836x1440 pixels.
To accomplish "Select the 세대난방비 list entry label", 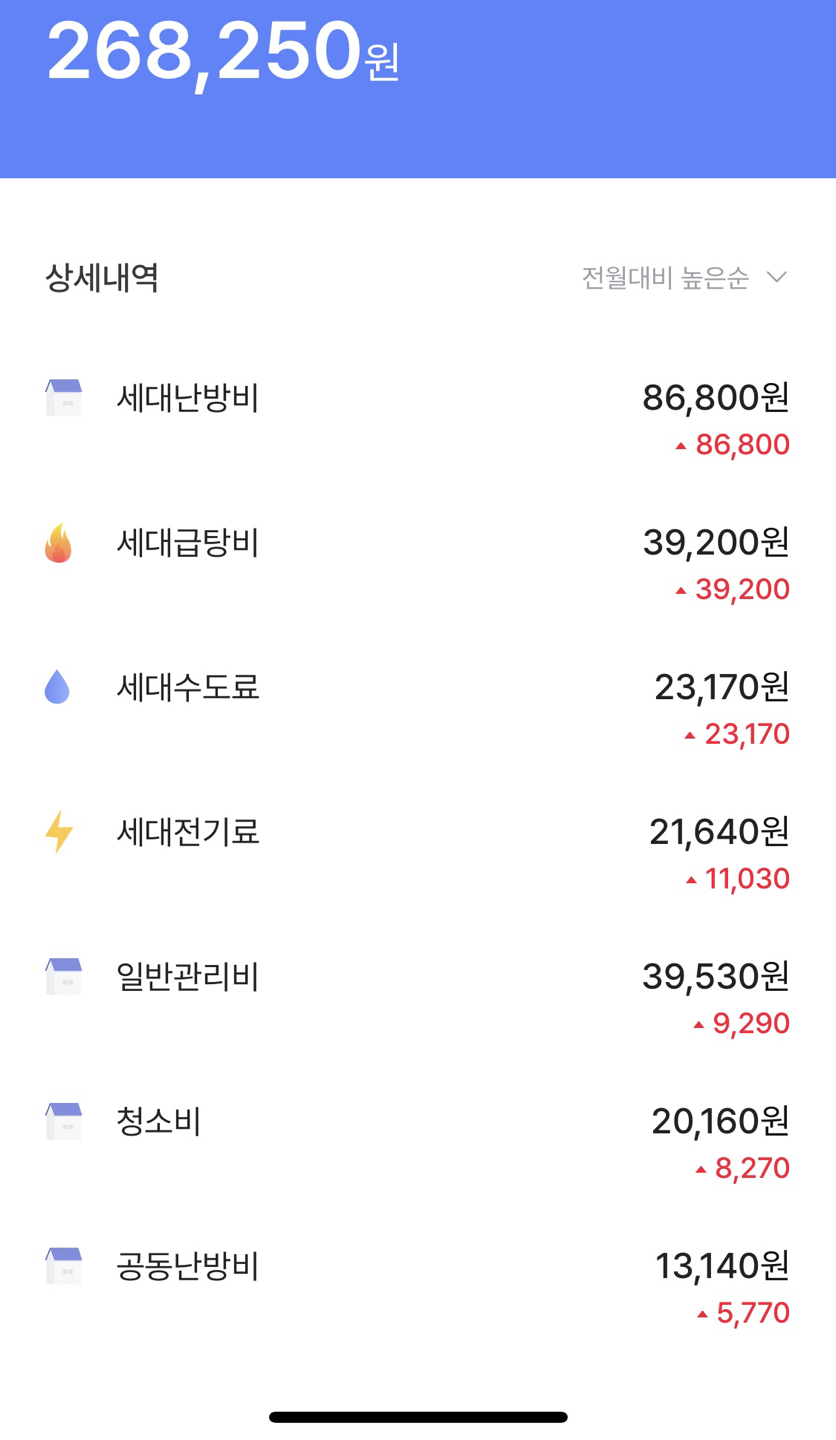I will point(188,398).
